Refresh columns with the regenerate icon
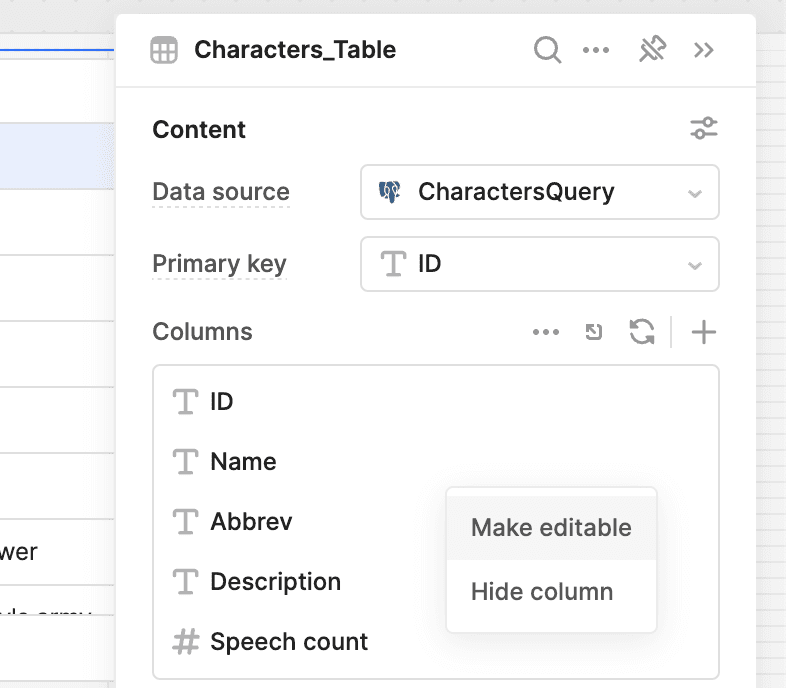Screen dimensions: 786x688 coord(641,332)
